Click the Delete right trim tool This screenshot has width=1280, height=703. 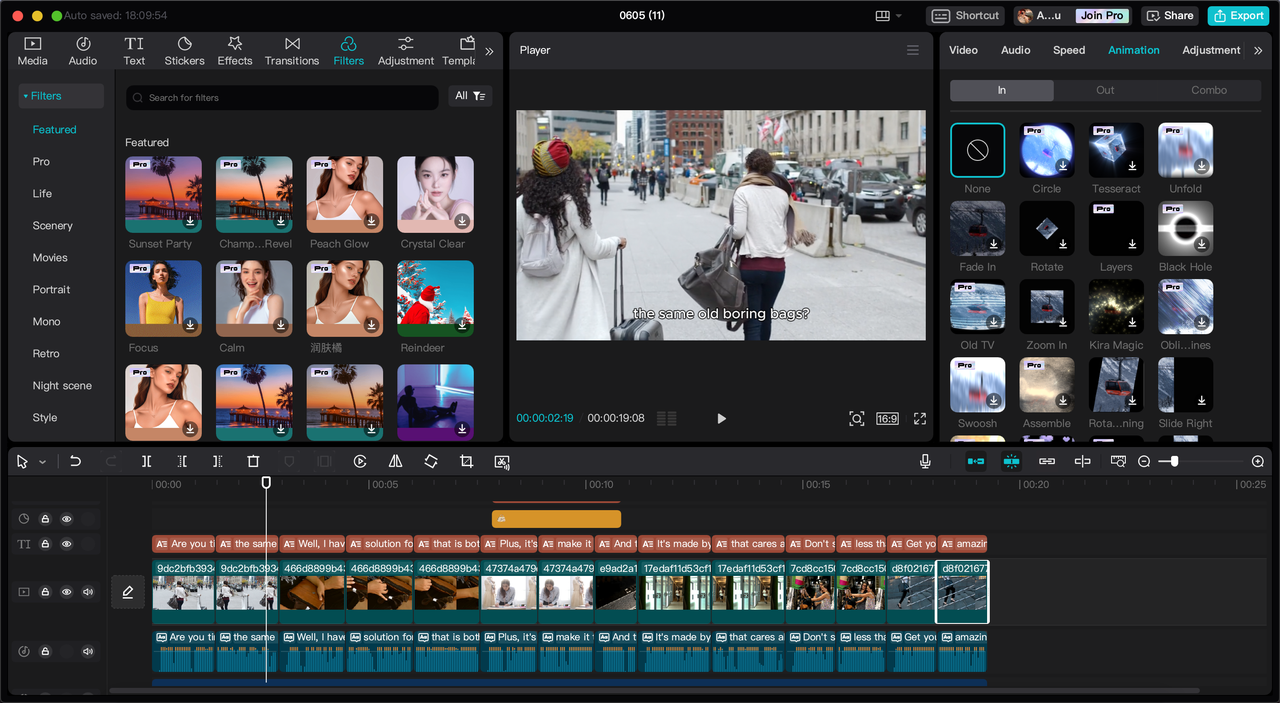pyautogui.click(x=217, y=461)
